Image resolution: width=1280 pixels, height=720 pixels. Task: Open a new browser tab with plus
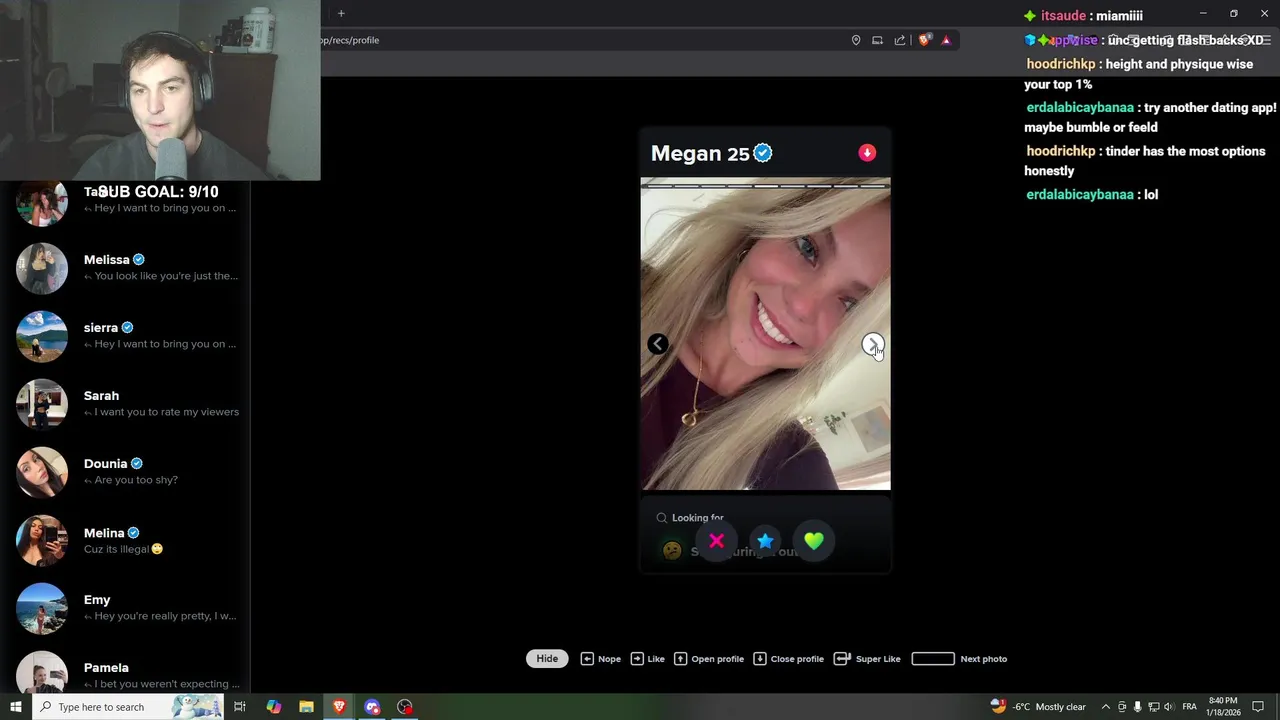pos(341,13)
